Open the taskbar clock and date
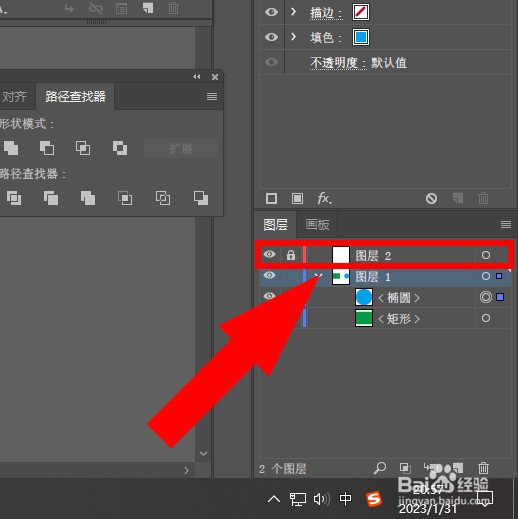518x519 pixels. click(x=428, y=499)
